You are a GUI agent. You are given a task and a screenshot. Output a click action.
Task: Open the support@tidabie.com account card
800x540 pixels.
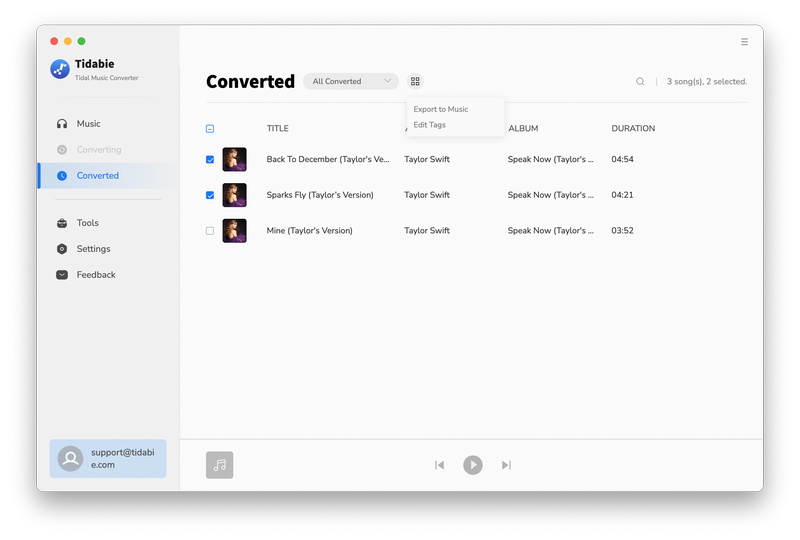[x=108, y=458]
